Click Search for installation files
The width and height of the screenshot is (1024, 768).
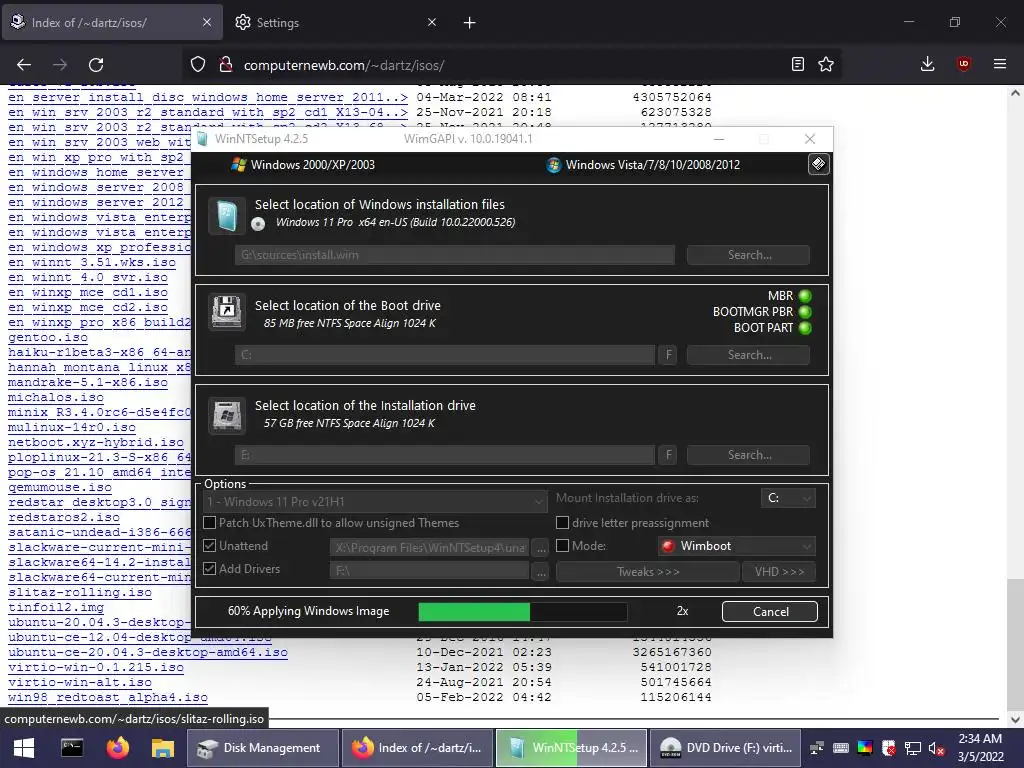748,255
